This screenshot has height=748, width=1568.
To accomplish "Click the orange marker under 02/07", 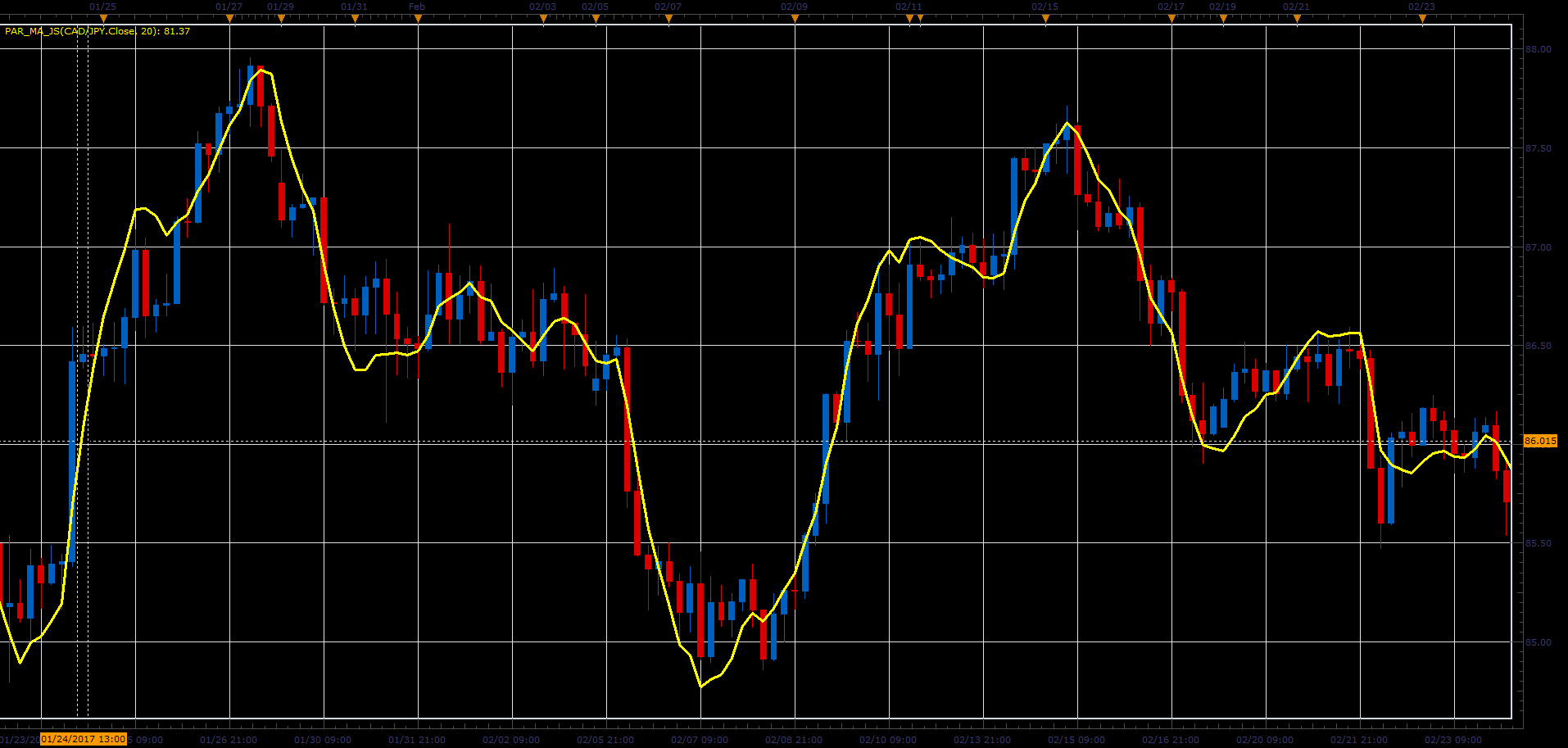I will point(668,19).
